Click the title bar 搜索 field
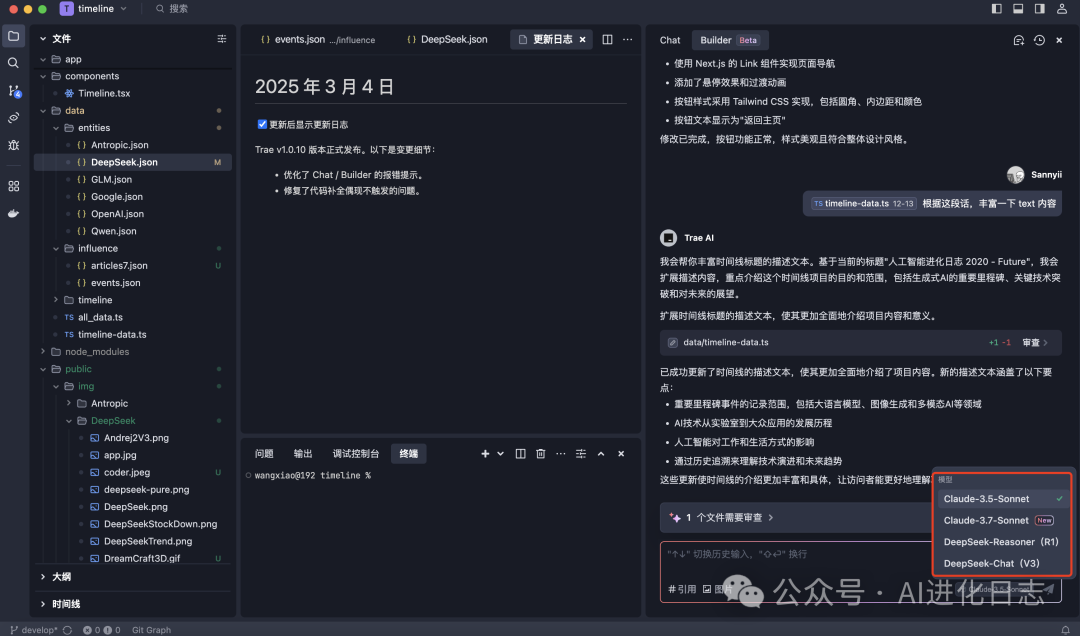This screenshot has height=636, width=1080. pyautogui.click(x=172, y=8)
